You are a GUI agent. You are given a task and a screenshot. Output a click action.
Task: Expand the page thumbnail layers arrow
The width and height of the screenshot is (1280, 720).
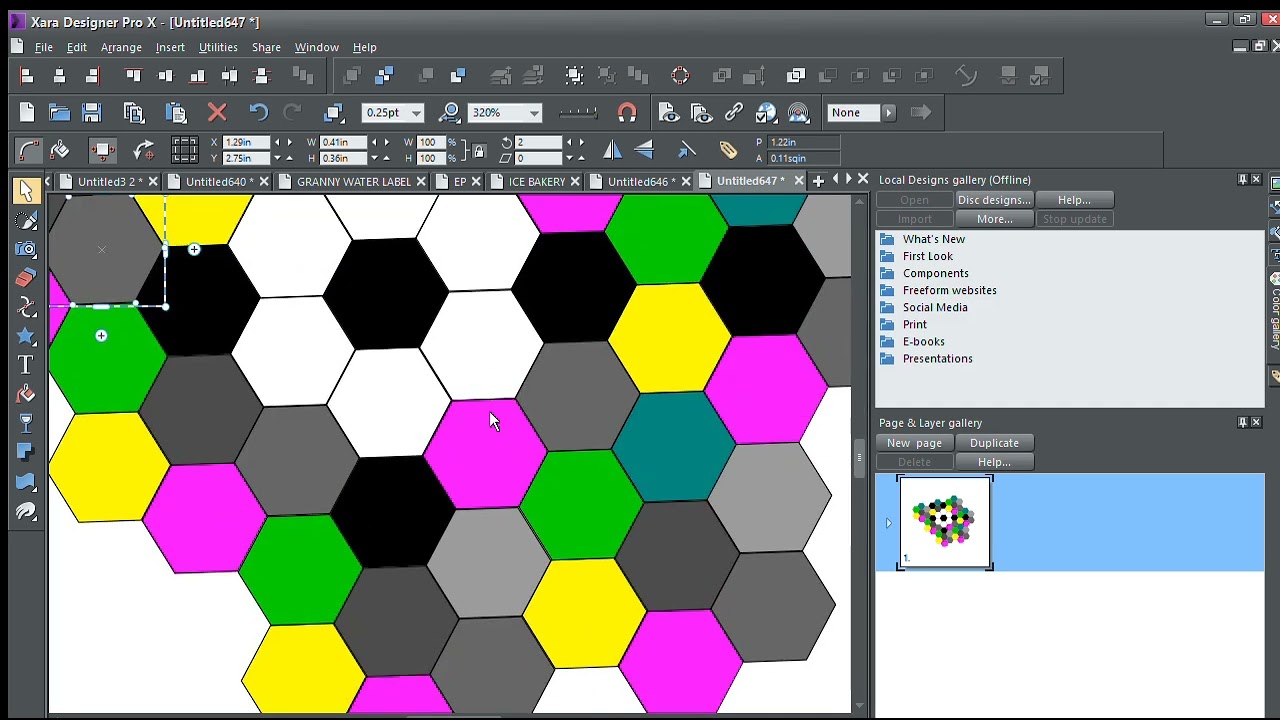coord(888,523)
